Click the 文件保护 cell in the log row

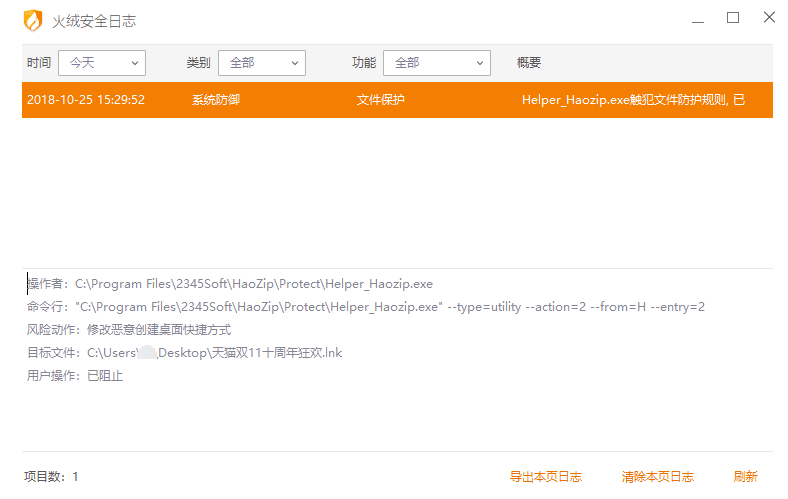point(381,100)
